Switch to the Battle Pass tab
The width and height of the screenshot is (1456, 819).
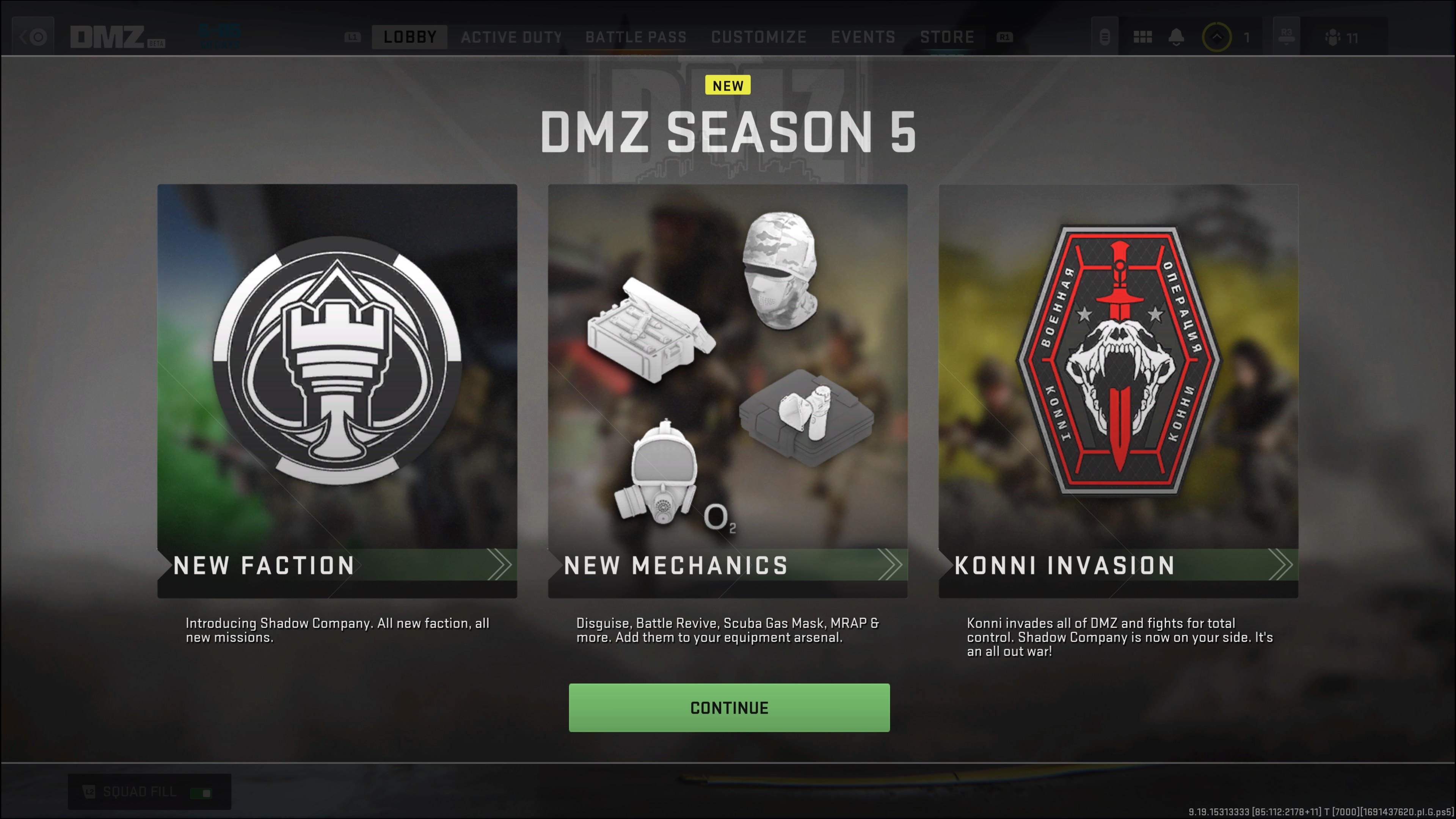pyautogui.click(x=636, y=37)
